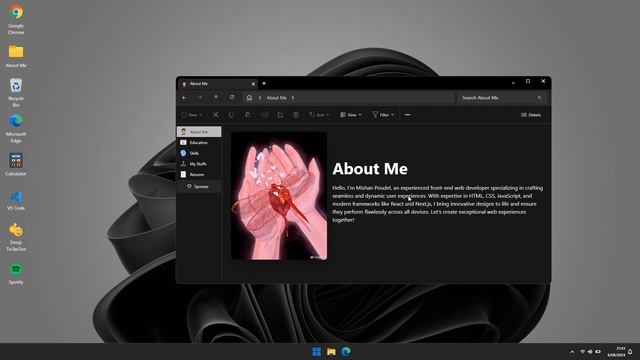Open the About Me desktop folder
The image size is (640, 360).
[x=16, y=56]
